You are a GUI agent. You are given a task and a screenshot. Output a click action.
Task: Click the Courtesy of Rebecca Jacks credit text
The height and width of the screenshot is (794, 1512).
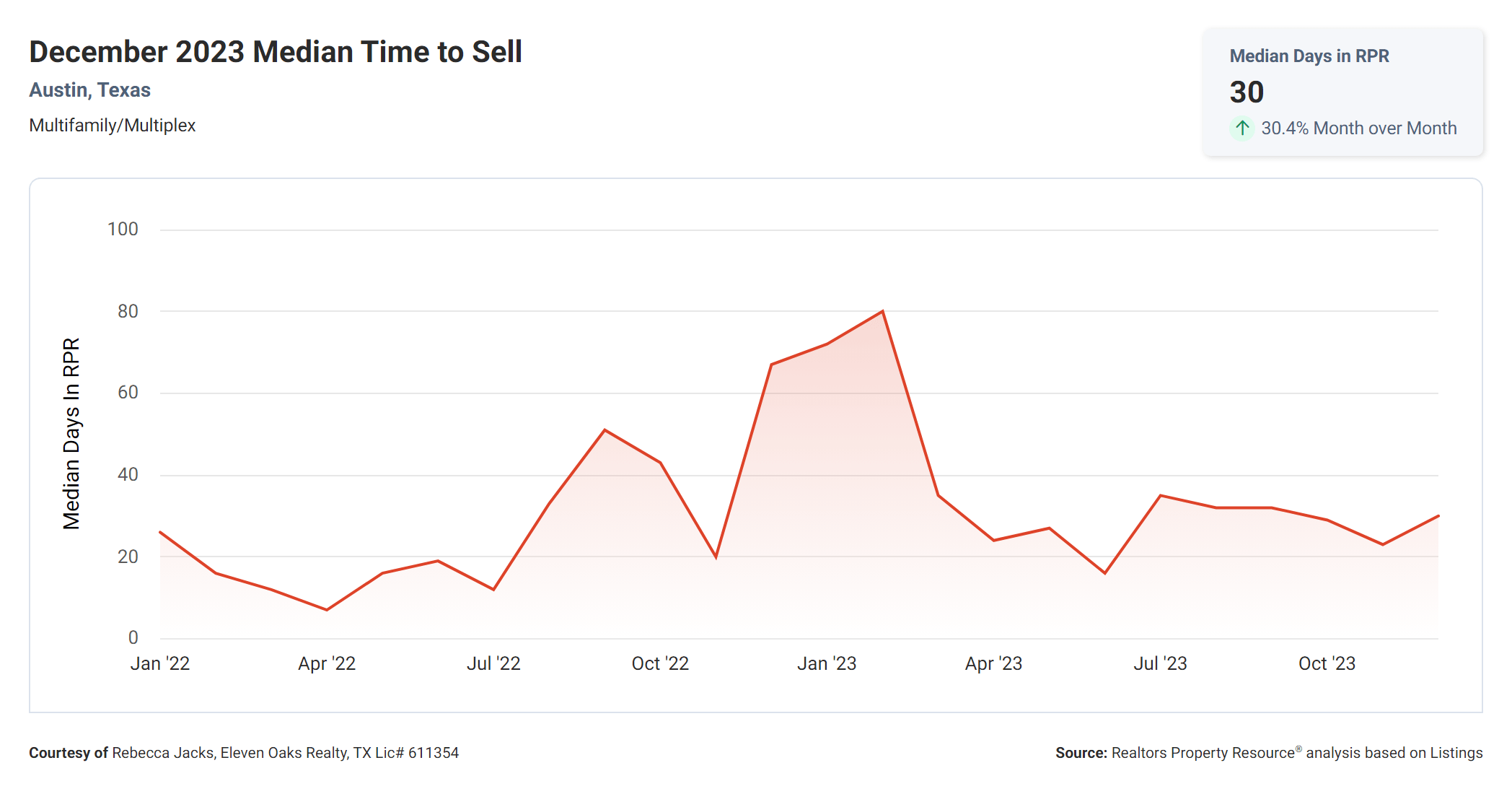pos(244,753)
